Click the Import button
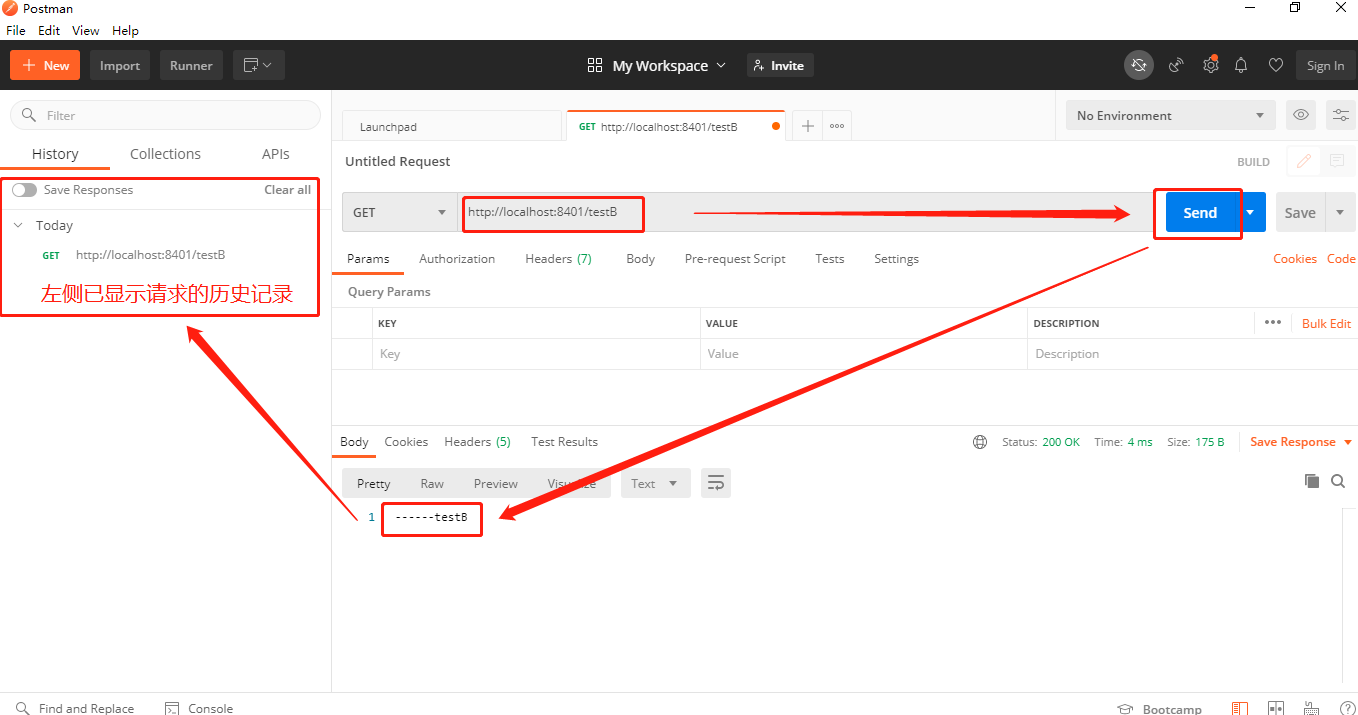Image resolution: width=1358 pixels, height=715 pixels. 120,65
